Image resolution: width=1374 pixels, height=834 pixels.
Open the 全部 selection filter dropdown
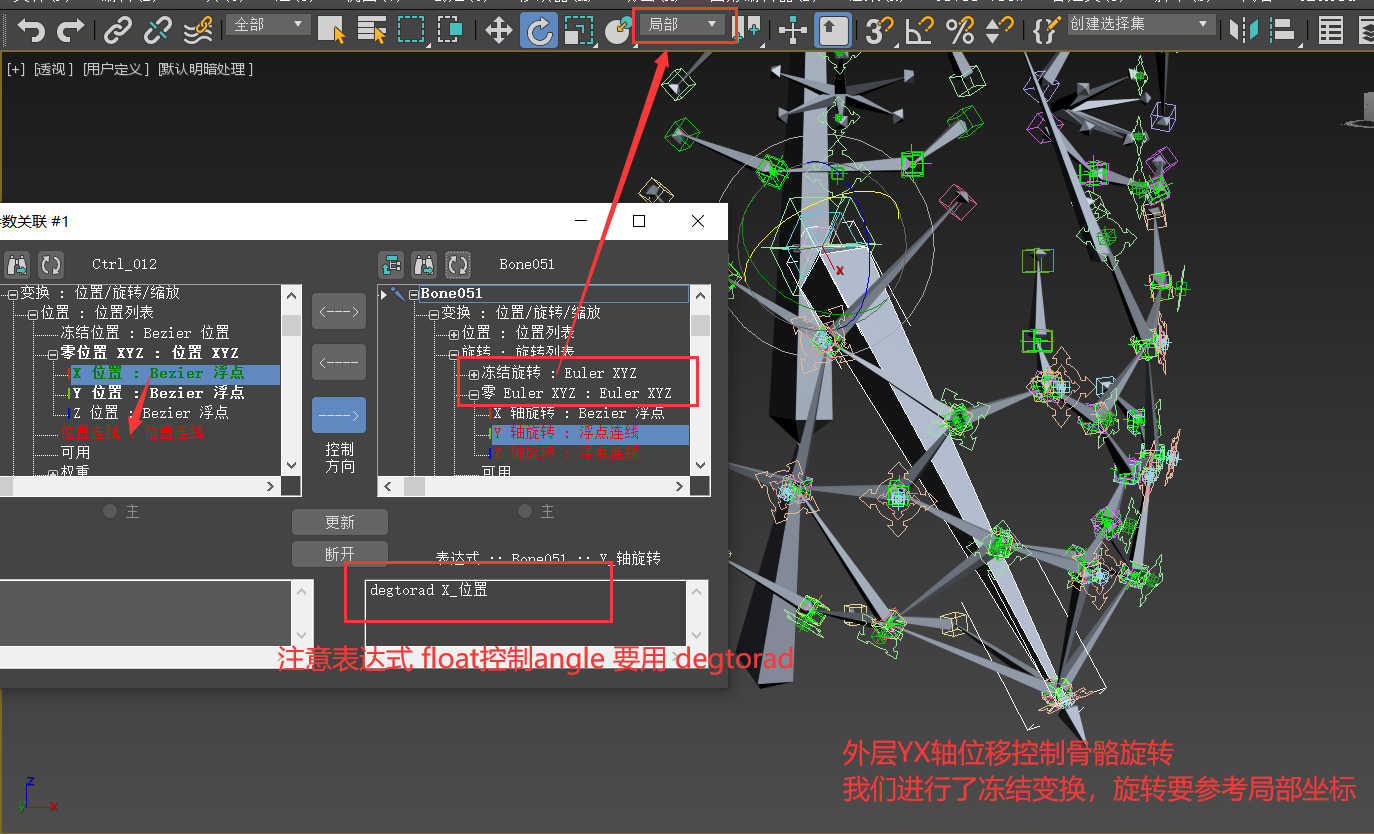[x=268, y=24]
